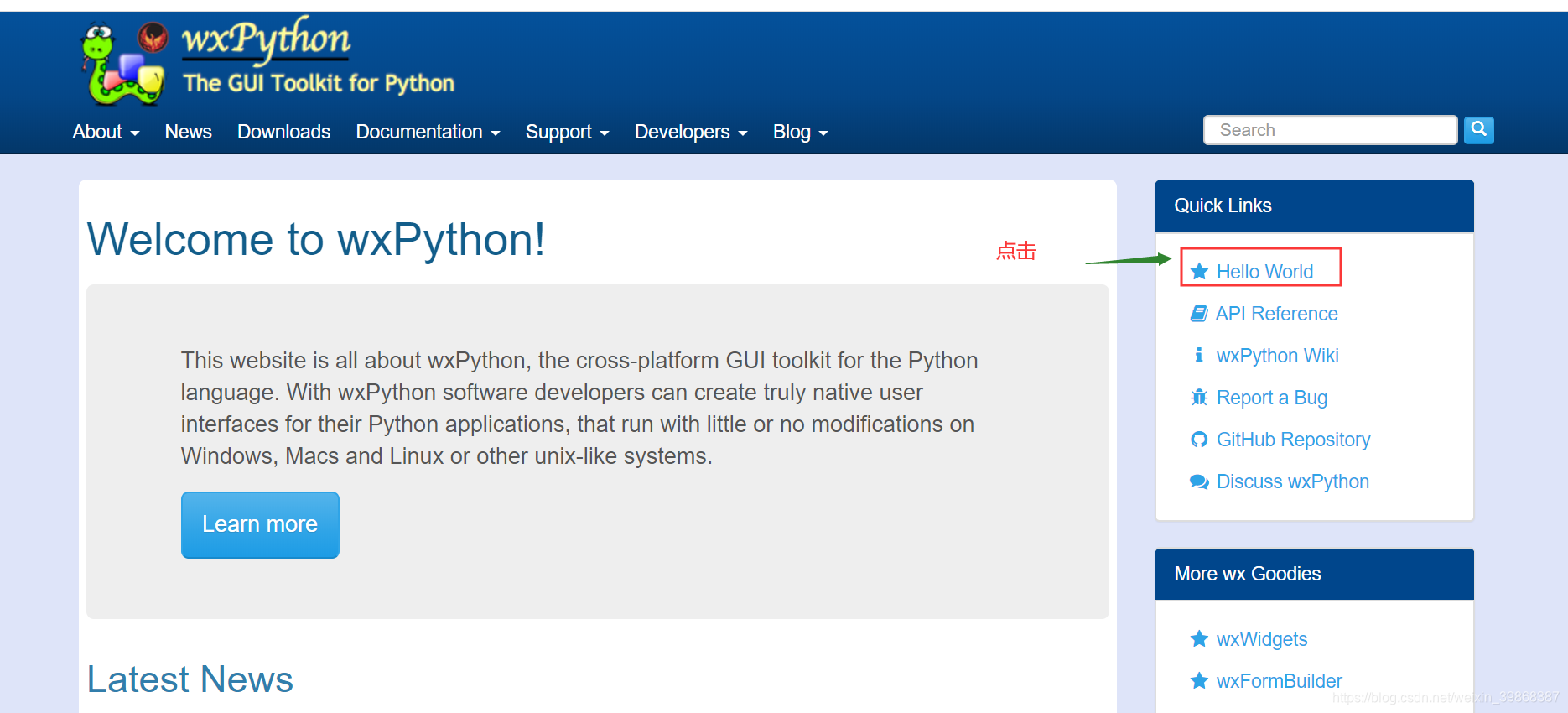Visit the wxPython Wiki link
The width and height of the screenshot is (1568, 713).
point(1277,356)
